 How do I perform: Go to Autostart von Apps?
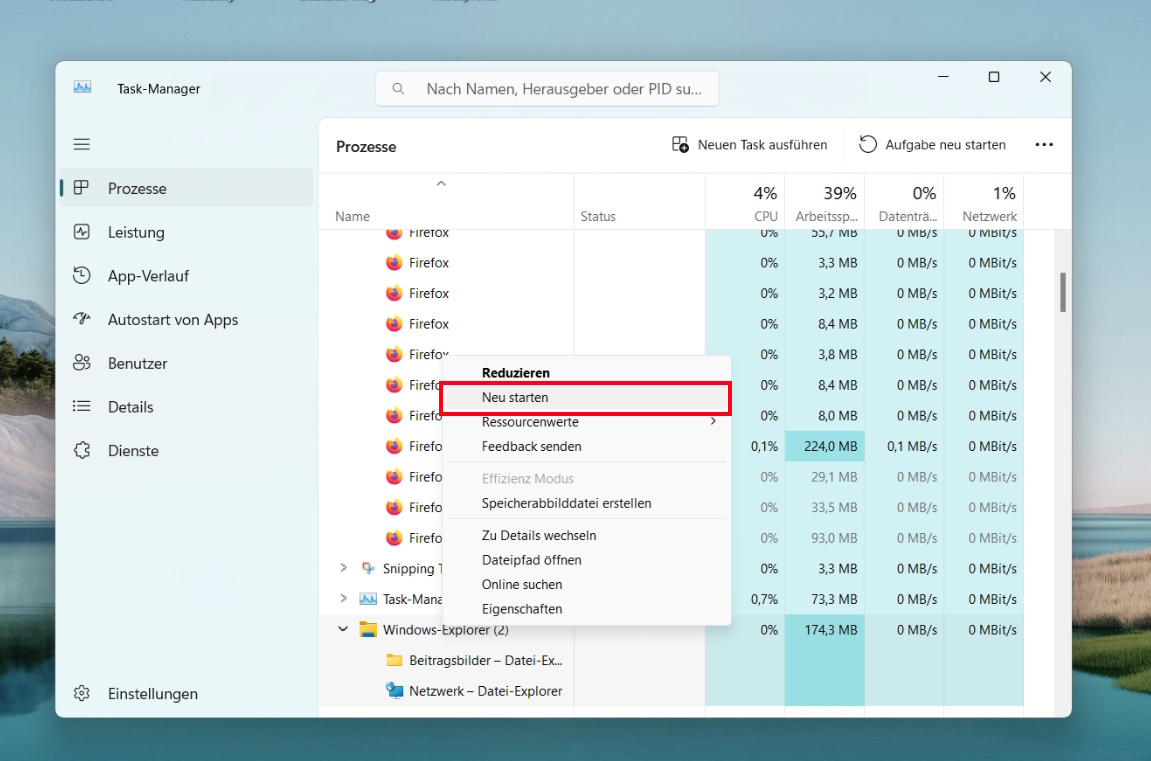tap(172, 320)
